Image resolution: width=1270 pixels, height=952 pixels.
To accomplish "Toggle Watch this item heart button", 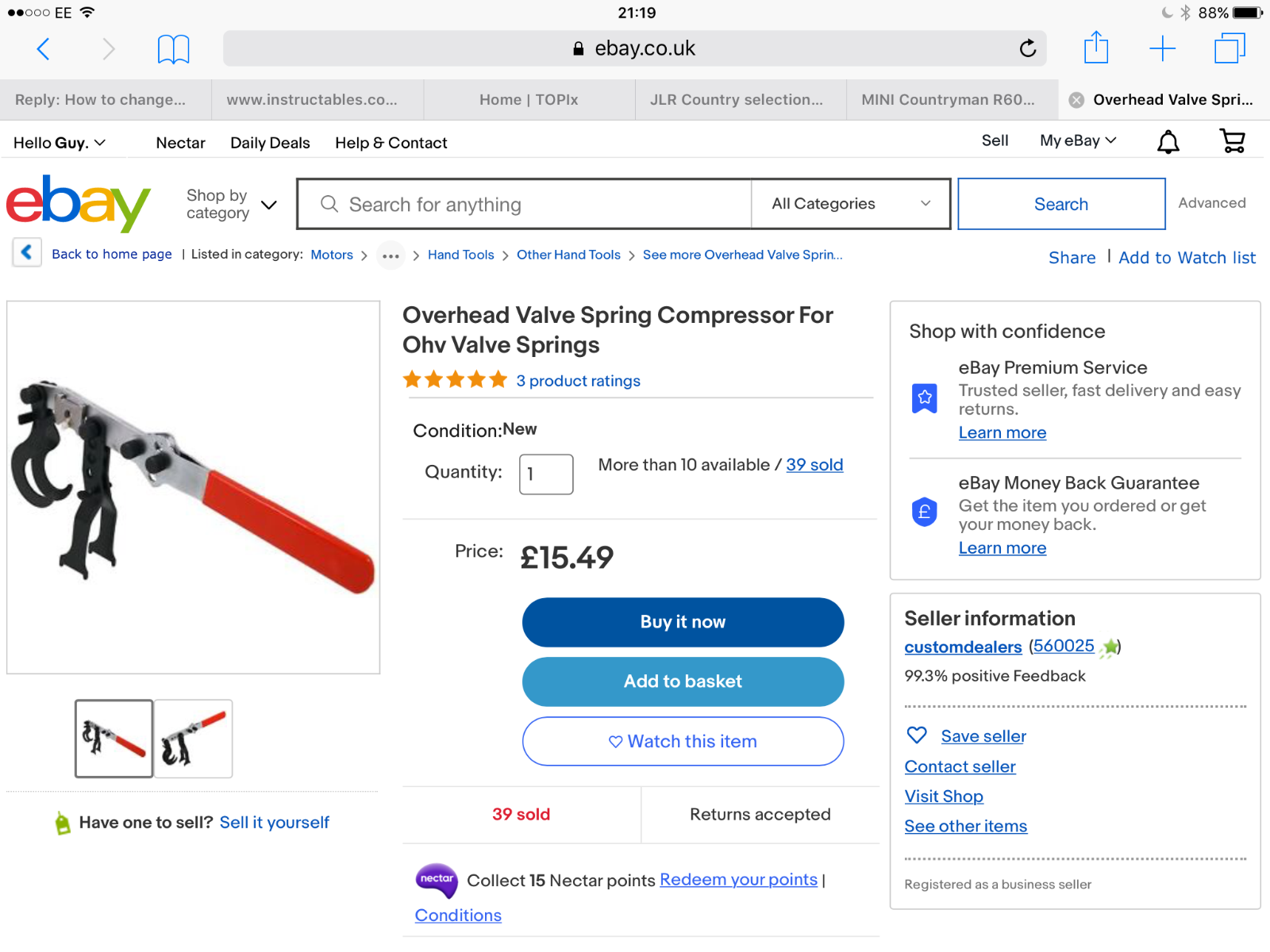I will coord(683,741).
